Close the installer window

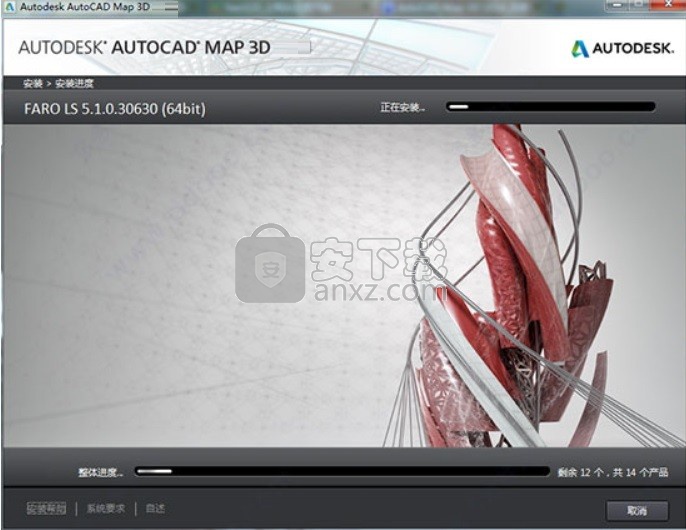[x=668, y=5]
